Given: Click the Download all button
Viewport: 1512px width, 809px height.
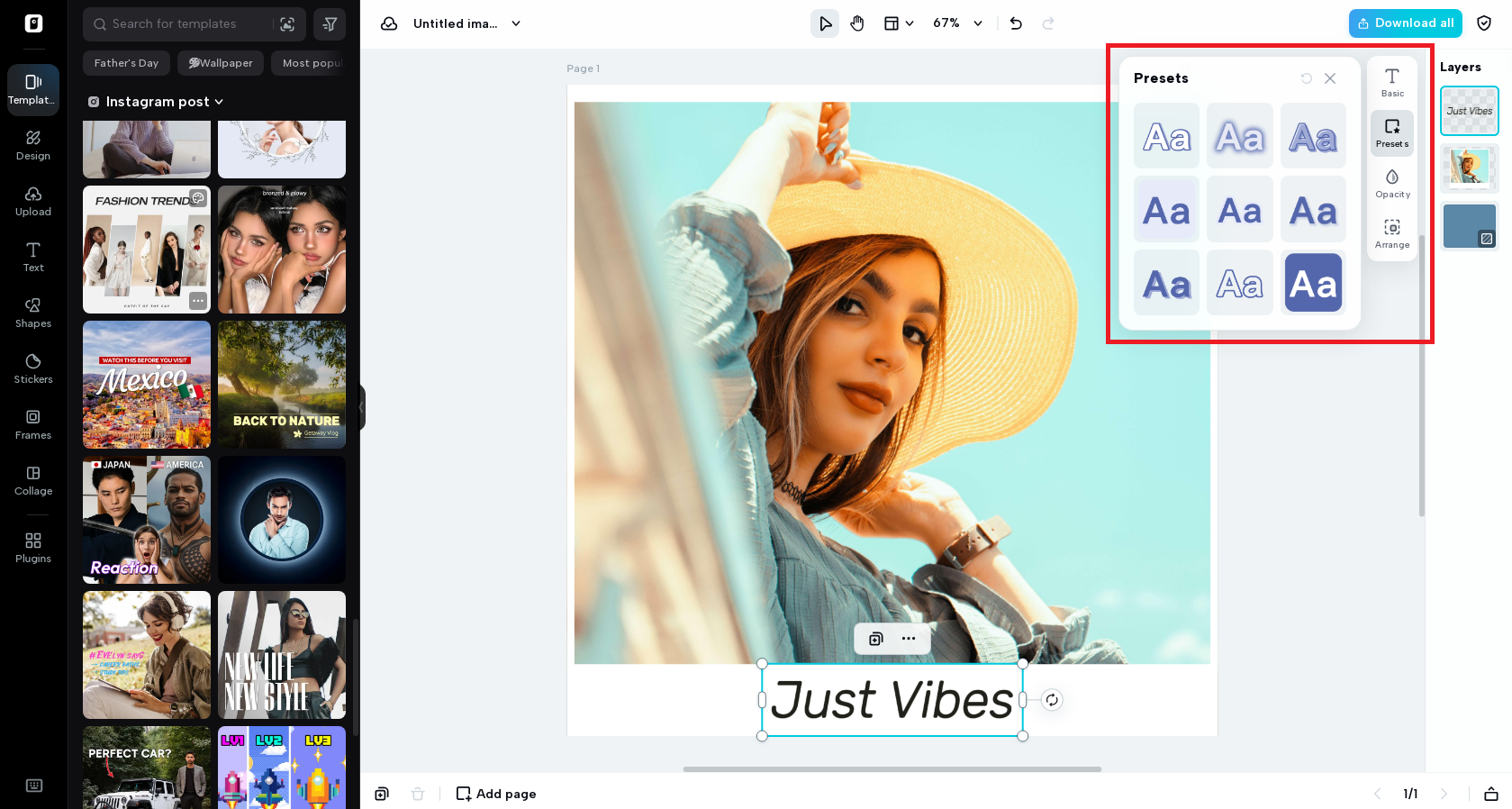Looking at the screenshot, I should [1405, 23].
